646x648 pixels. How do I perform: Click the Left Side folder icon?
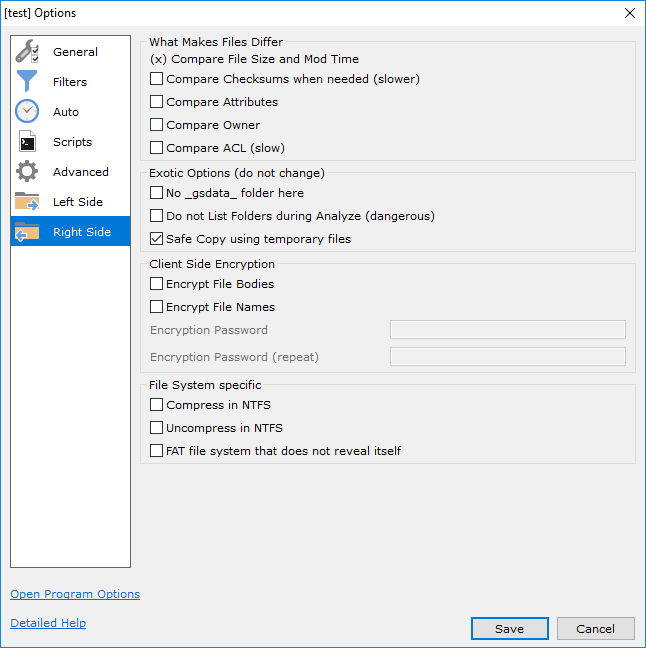(27, 202)
